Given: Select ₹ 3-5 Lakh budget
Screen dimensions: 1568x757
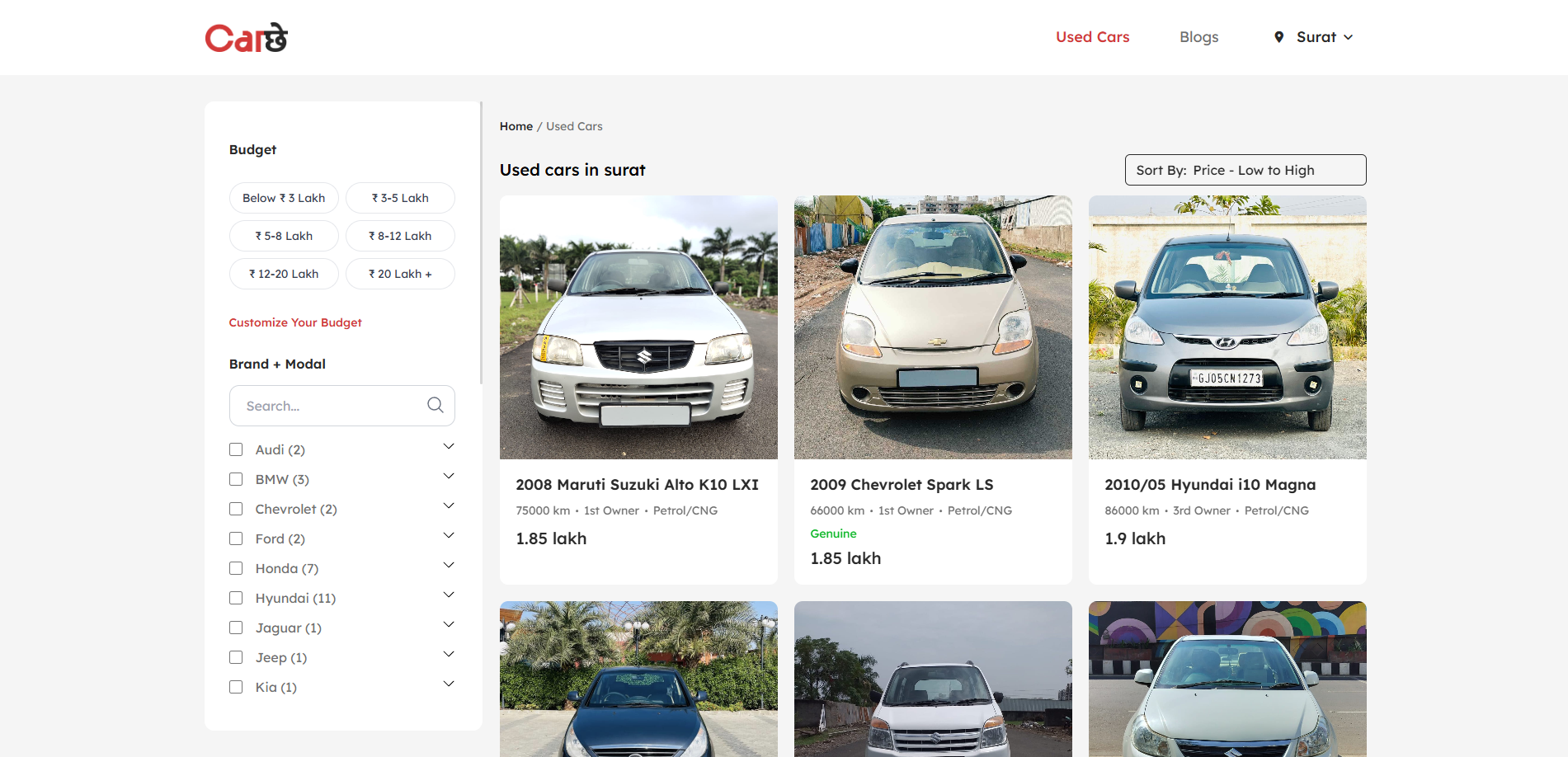Looking at the screenshot, I should coord(400,198).
